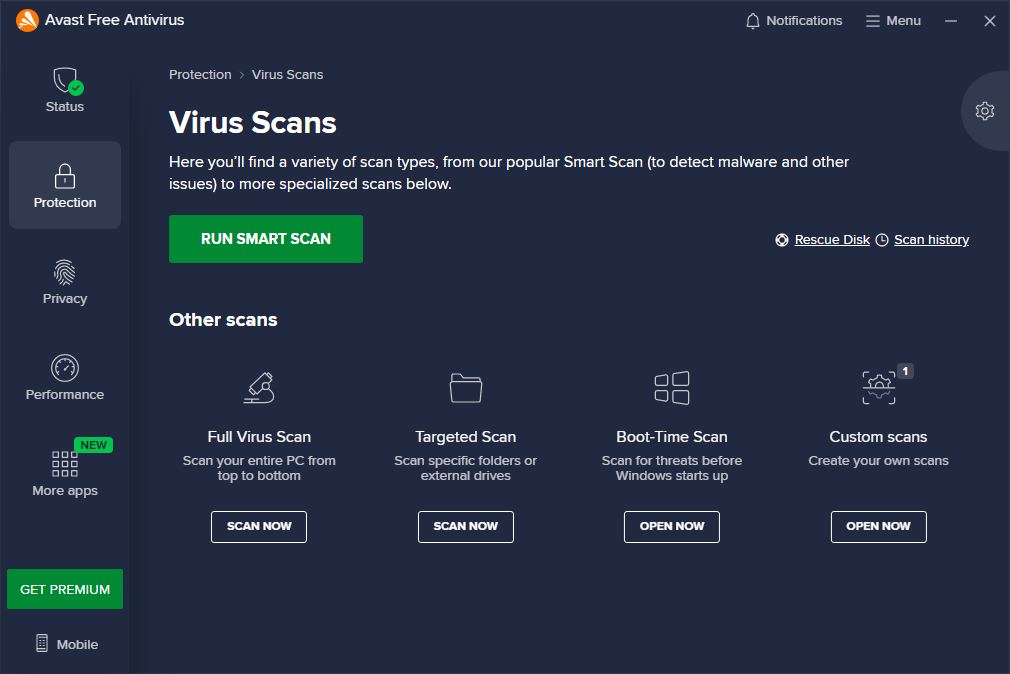The image size is (1010, 674).
Task: Click the Virus Scans page heading
Action: point(252,122)
